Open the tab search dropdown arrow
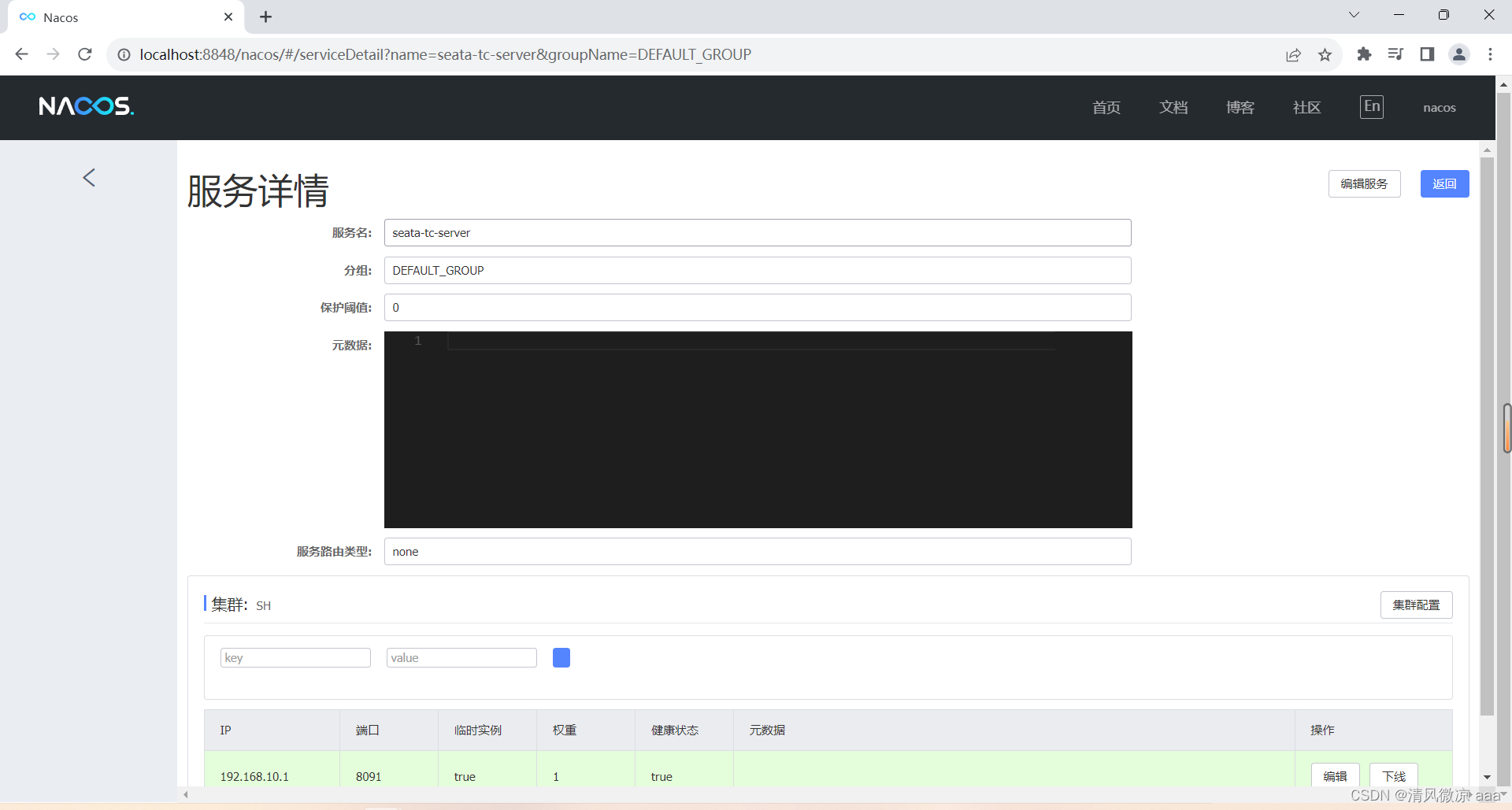 1354,15
